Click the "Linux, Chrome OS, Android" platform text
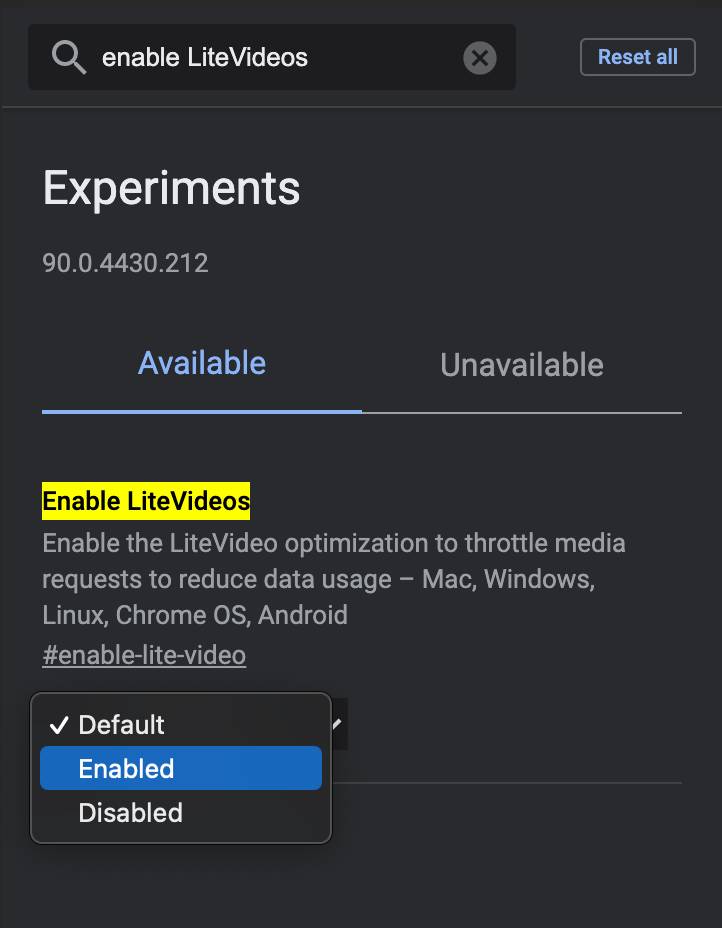The width and height of the screenshot is (722, 928). coord(195,614)
